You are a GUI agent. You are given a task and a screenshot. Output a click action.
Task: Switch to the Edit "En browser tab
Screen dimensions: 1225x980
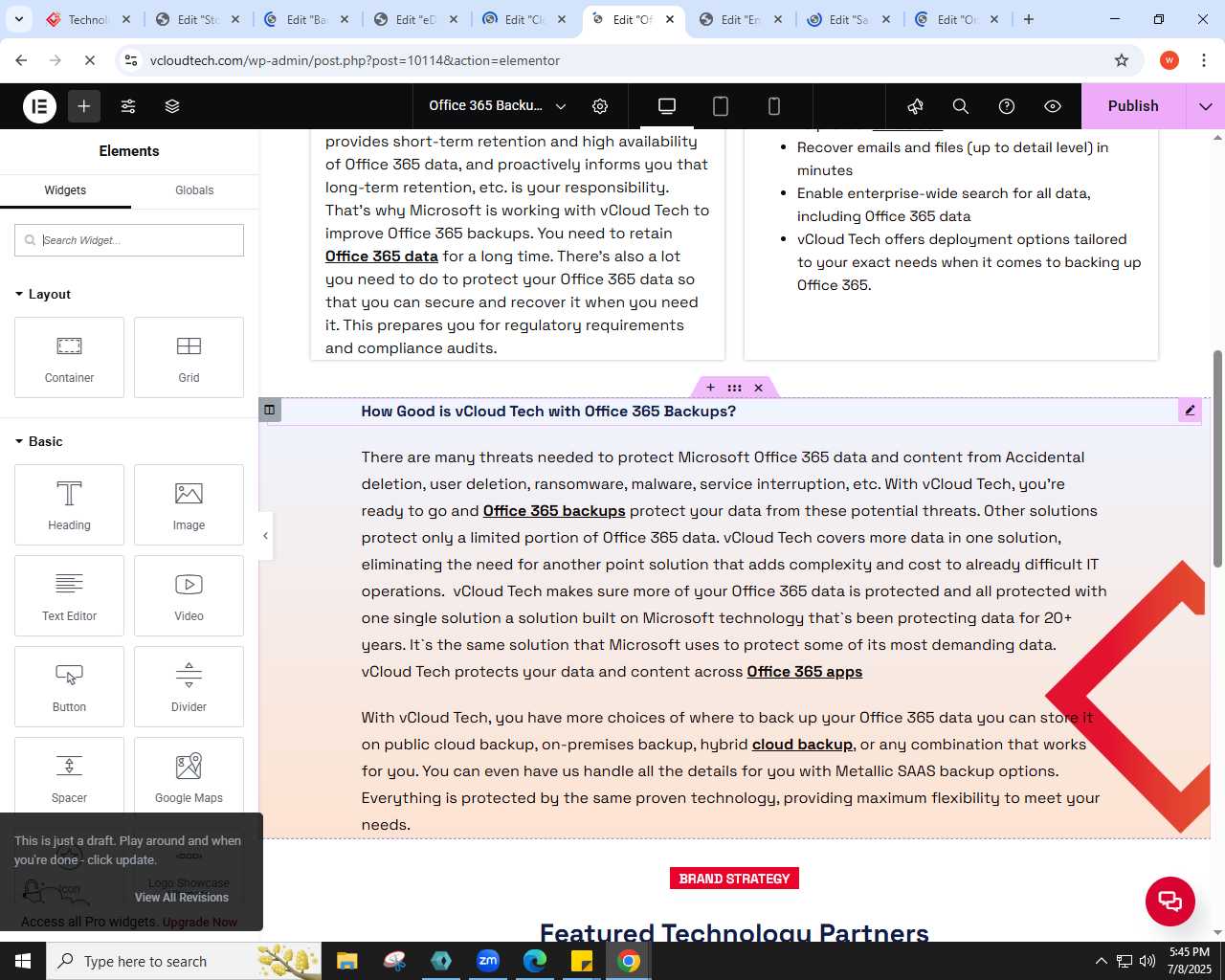point(741,19)
